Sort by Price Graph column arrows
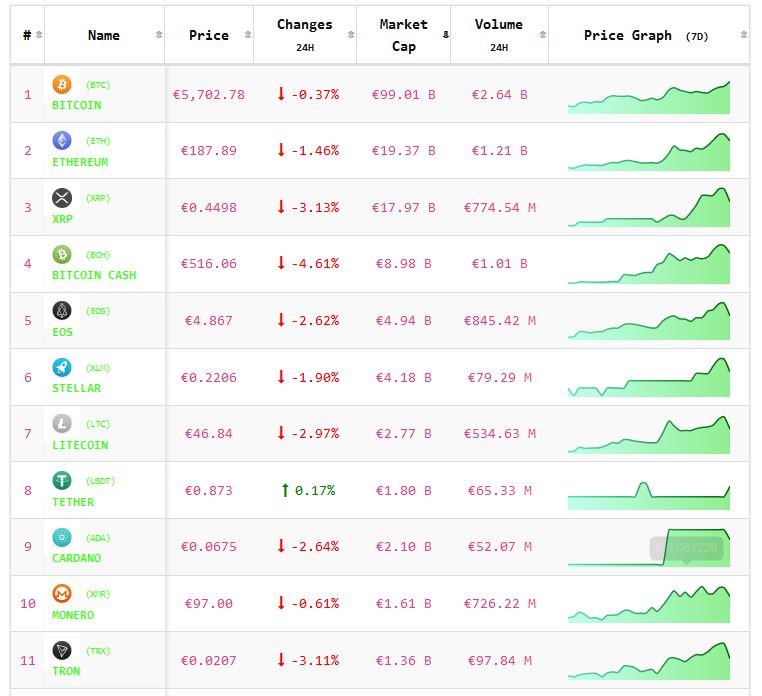 (743, 35)
